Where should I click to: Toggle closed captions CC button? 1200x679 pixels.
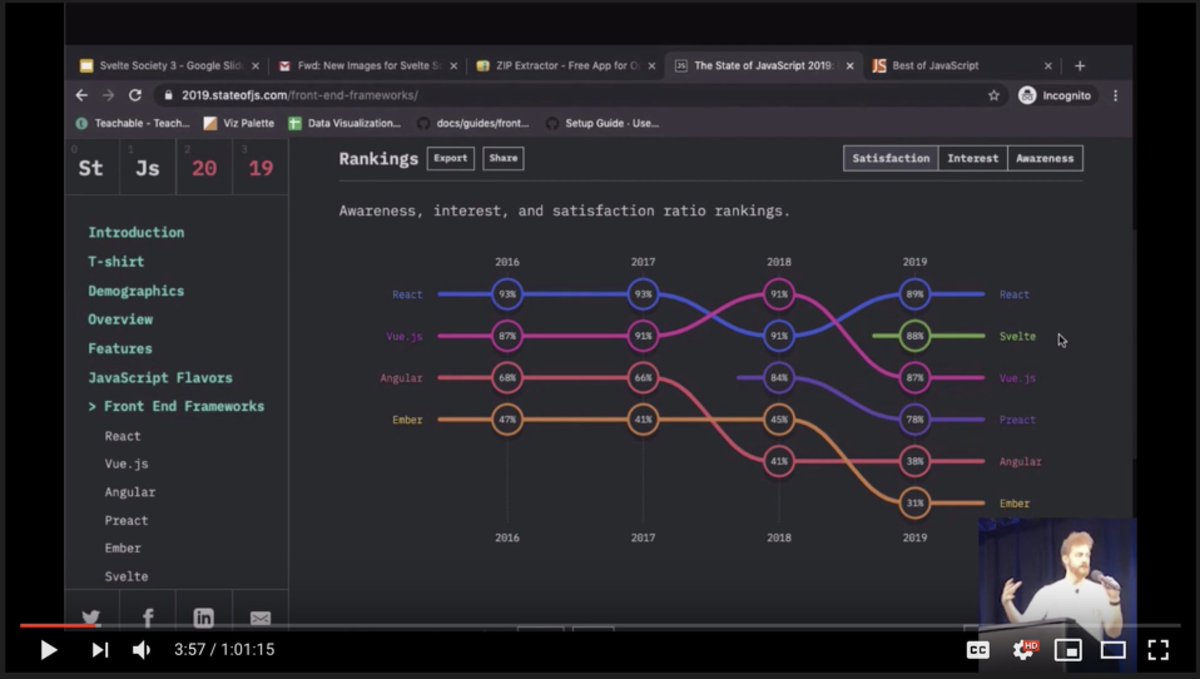pos(978,650)
